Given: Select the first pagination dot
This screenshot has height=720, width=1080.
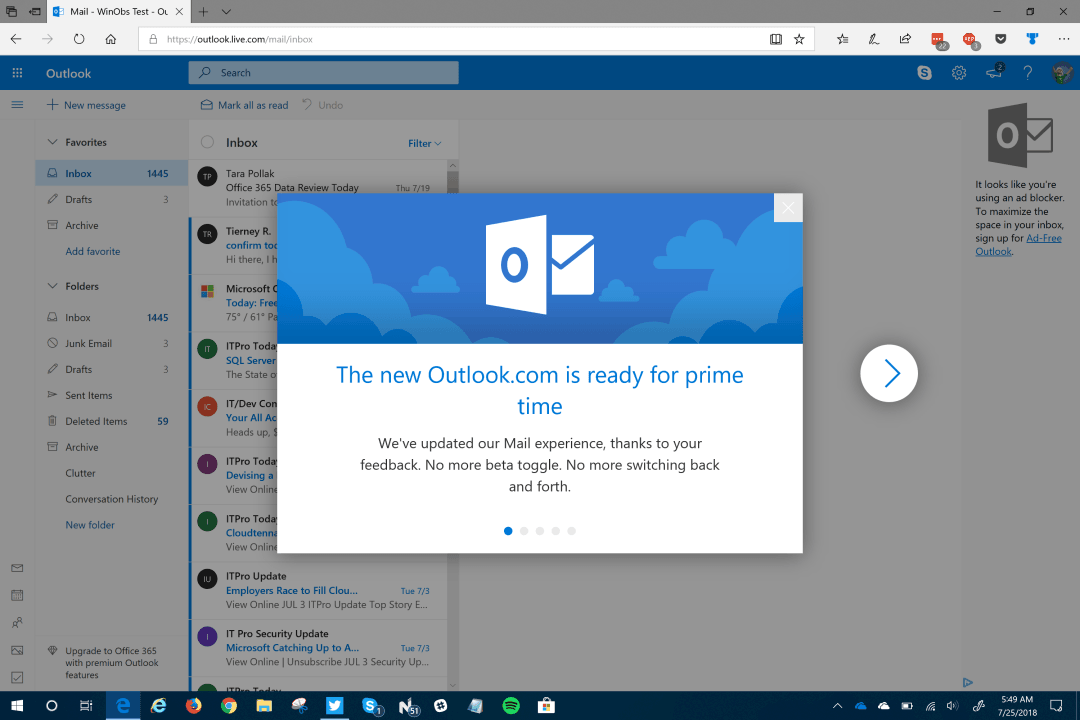Looking at the screenshot, I should click(508, 531).
